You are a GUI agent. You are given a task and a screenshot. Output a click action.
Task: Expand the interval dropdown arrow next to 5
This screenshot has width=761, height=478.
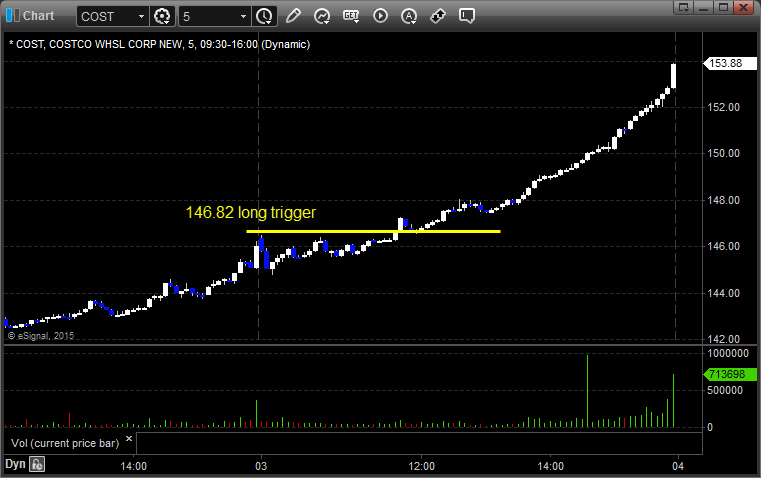244,16
